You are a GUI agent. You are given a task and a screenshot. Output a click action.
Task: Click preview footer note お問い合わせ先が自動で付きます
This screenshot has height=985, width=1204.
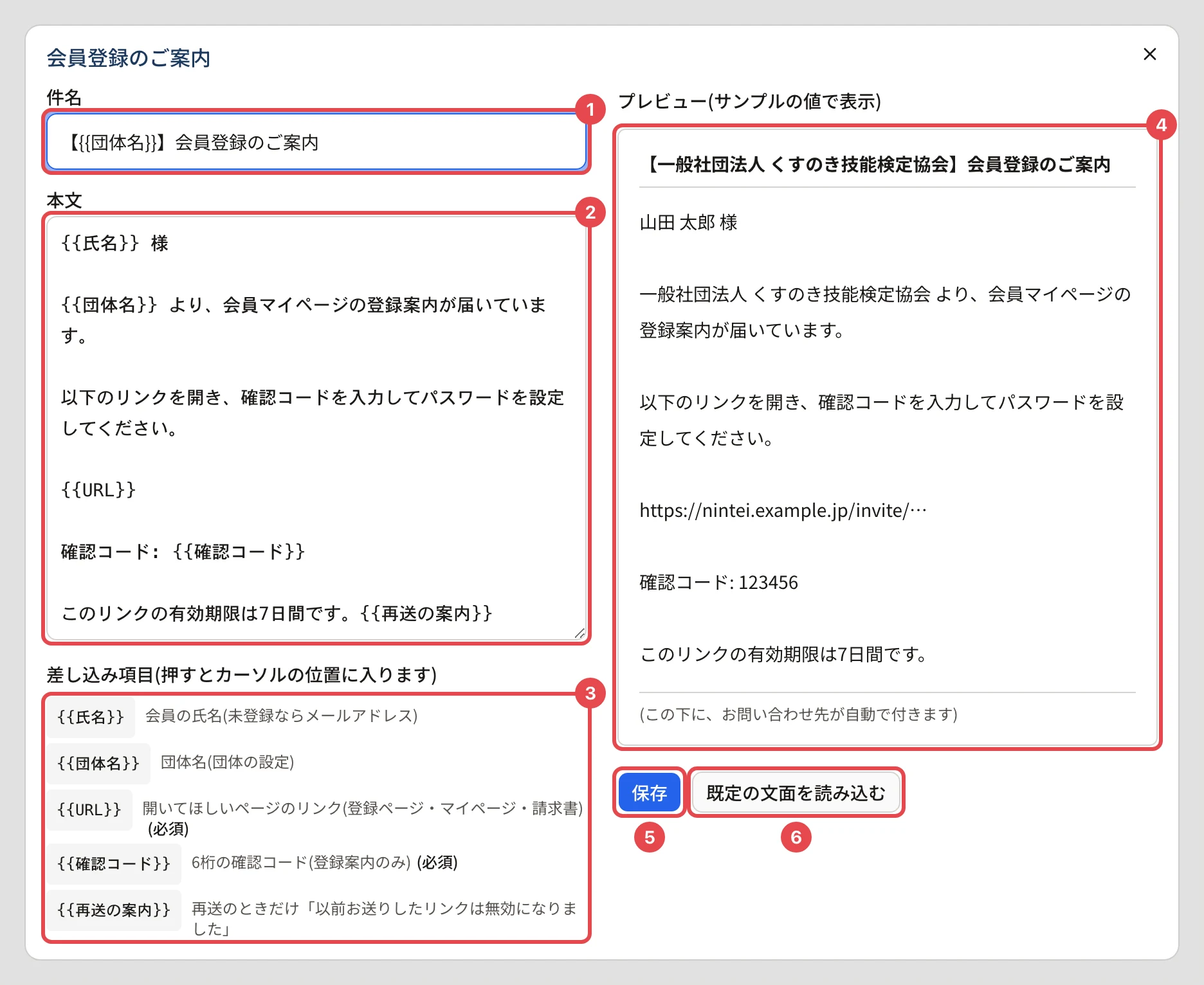coord(798,714)
